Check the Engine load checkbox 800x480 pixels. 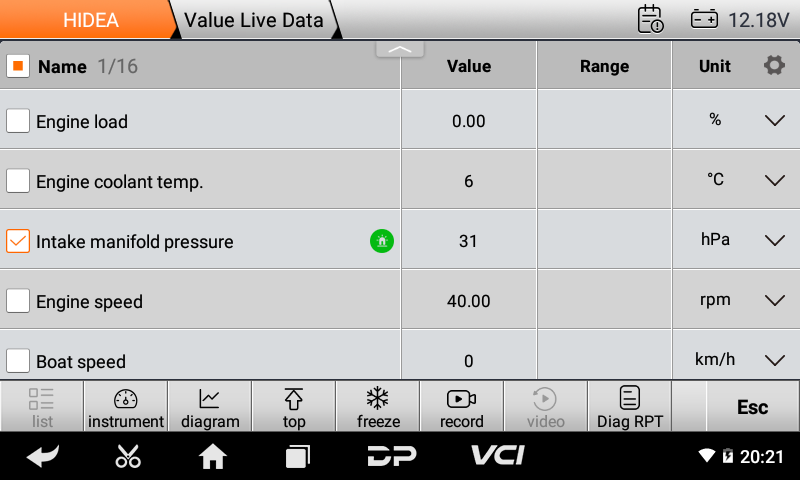point(18,121)
